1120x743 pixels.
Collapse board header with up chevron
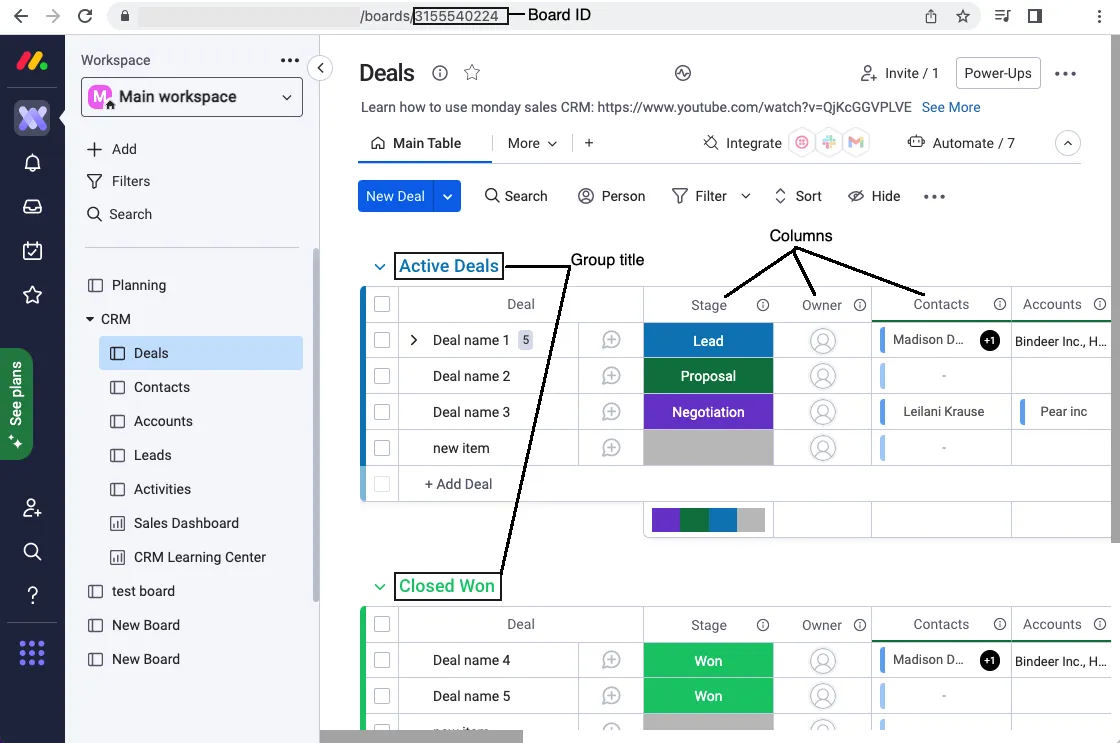coord(1068,143)
